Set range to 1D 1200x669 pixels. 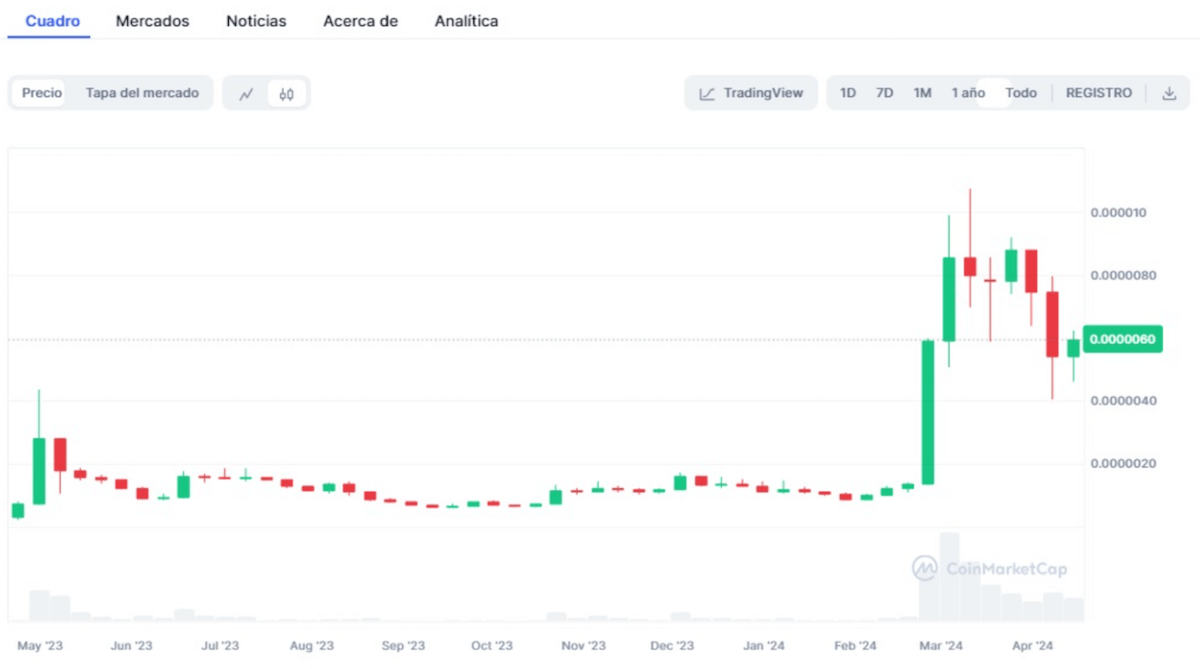click(x=847, y=93)
